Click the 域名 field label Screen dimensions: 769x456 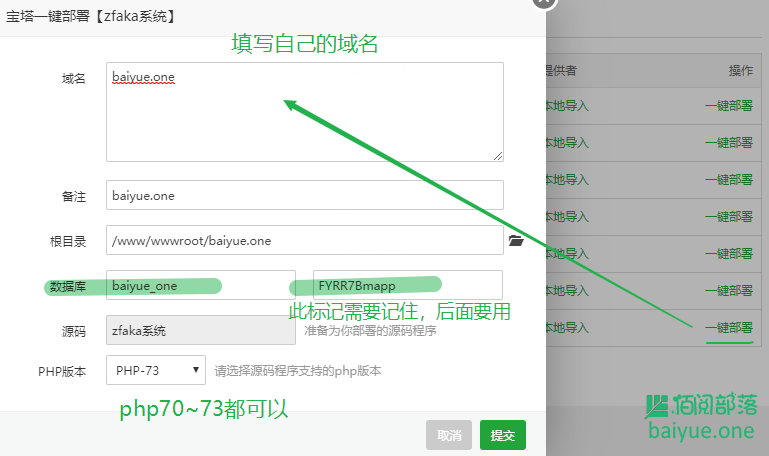coord(74,78)
